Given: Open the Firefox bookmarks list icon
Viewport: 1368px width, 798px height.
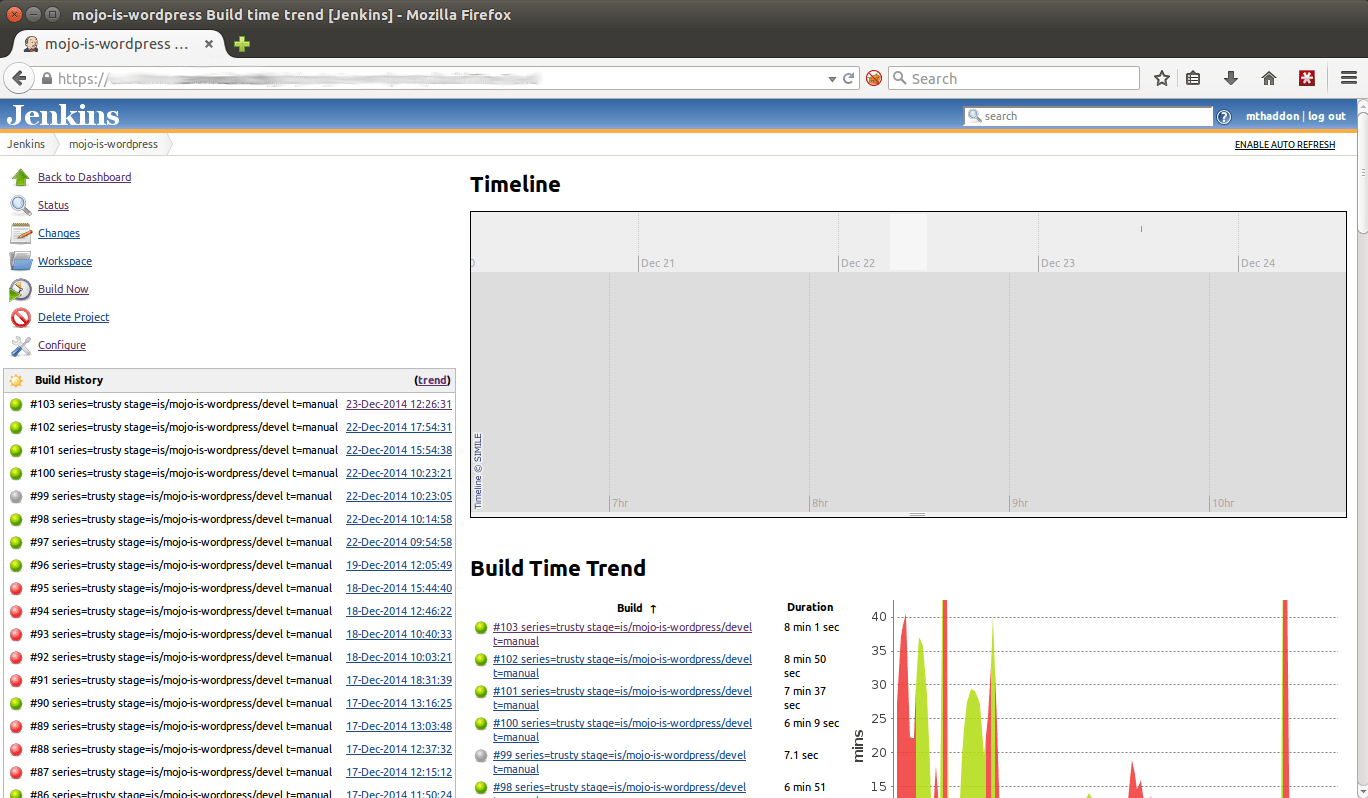Looking at the screenshot, I should [1193, 78].
